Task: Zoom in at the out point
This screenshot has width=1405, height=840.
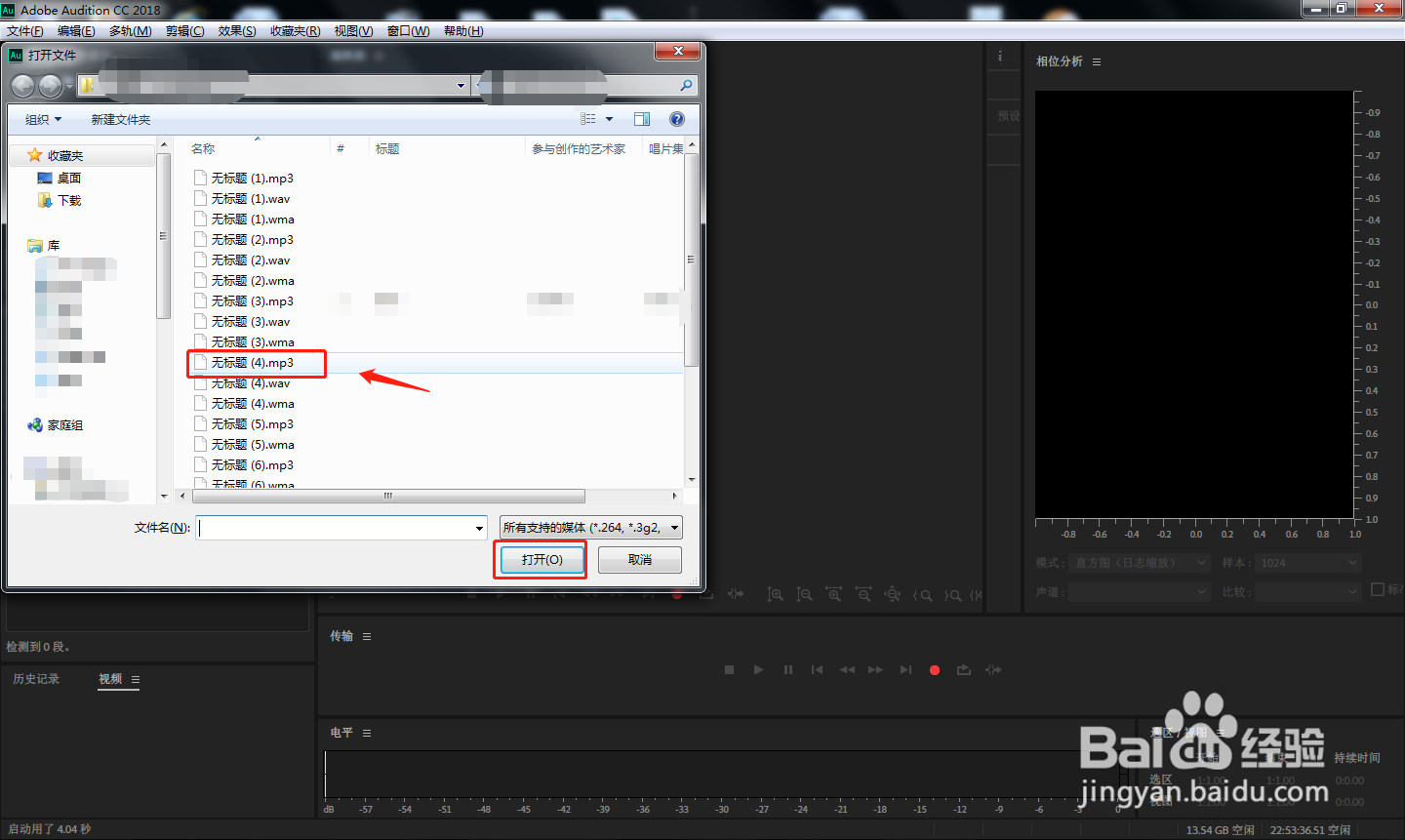Action: (952, 595)
